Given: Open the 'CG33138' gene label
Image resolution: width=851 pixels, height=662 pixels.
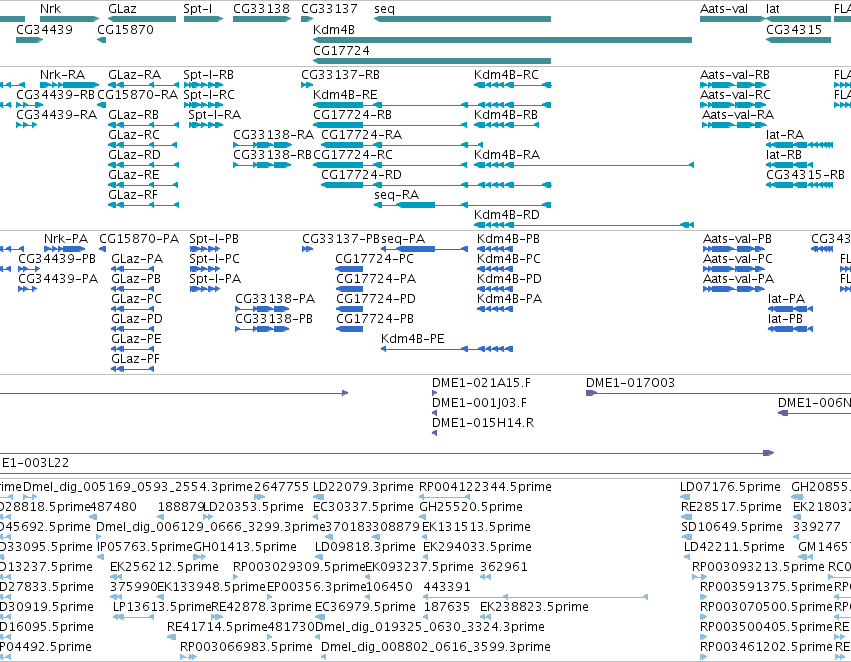Looking at the screenshot, I should point(262,9).
